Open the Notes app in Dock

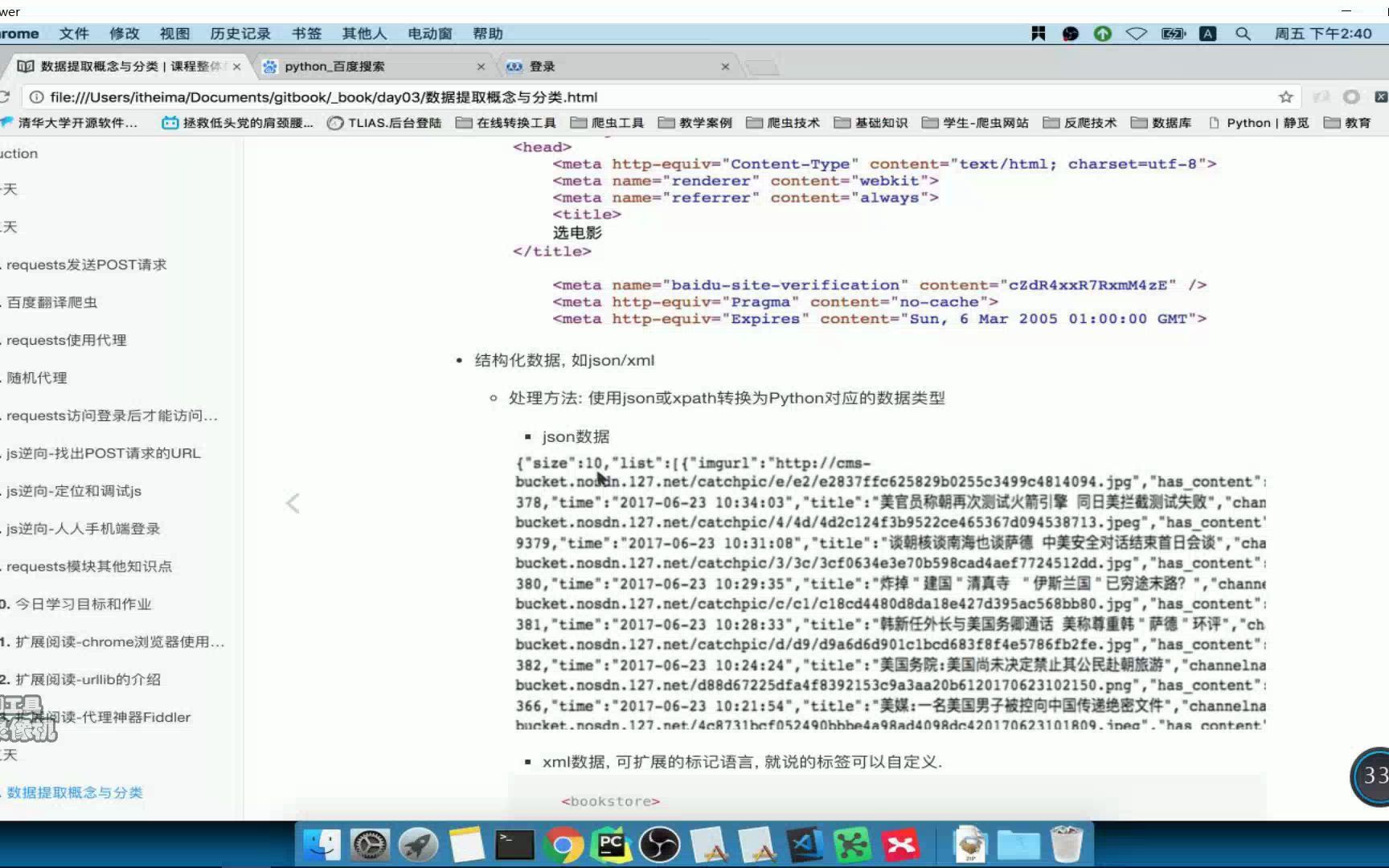[x=467, y=845]
